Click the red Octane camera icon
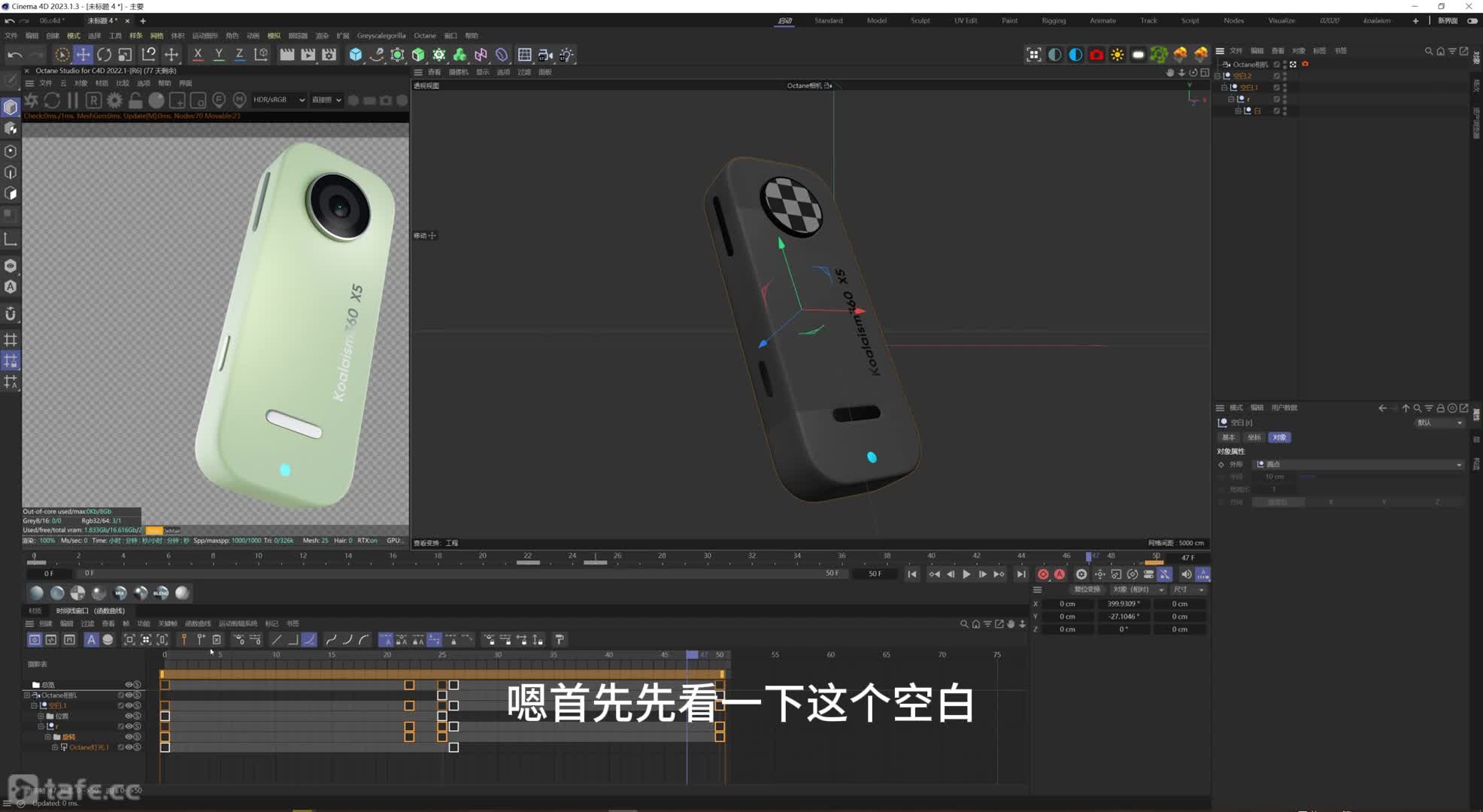Screen dimensions: 1483x812 tap(1096, 54)
